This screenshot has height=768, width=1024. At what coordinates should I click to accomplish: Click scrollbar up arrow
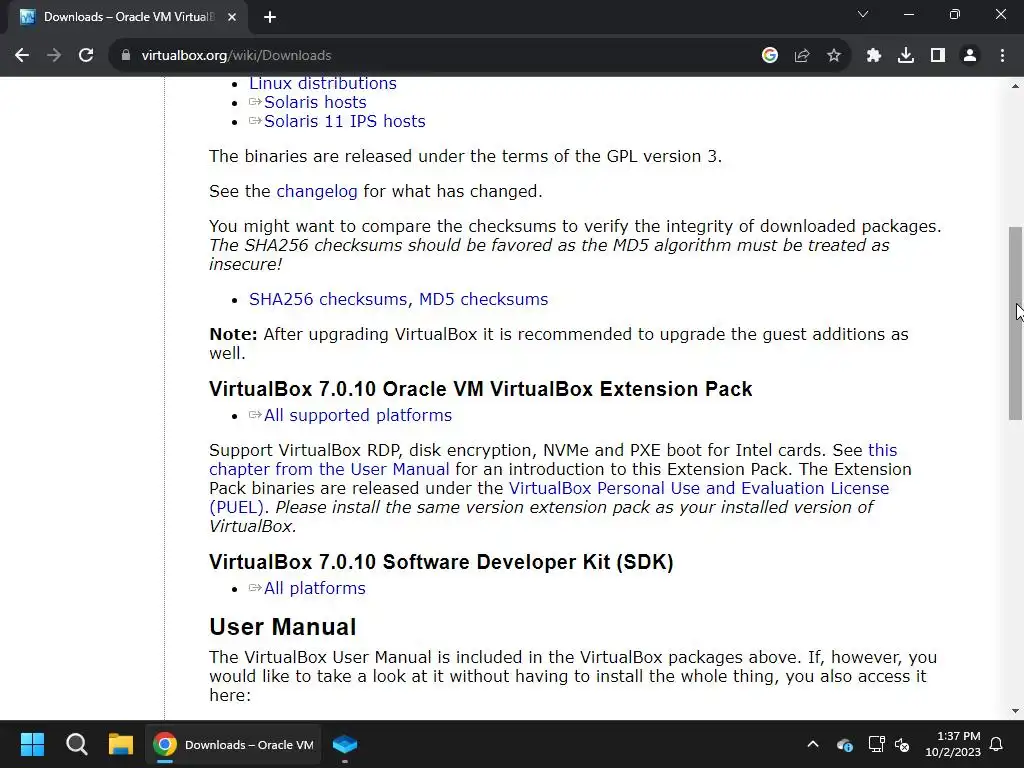(x=1015, y=86)
